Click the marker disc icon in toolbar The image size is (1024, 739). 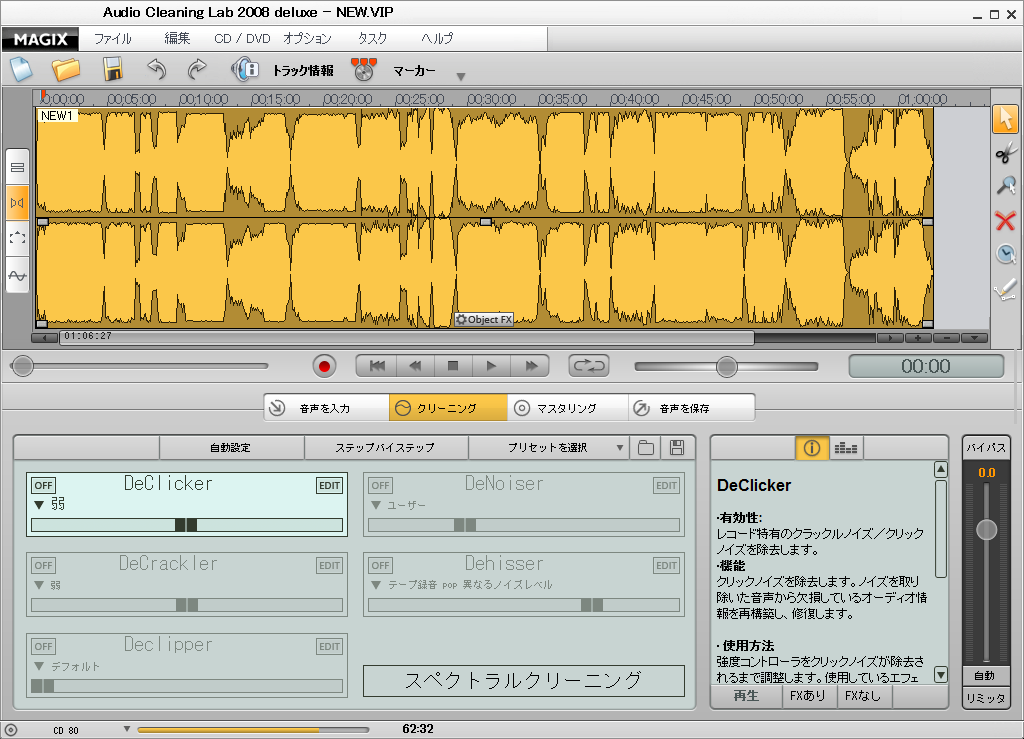click(x=364, y=69)
